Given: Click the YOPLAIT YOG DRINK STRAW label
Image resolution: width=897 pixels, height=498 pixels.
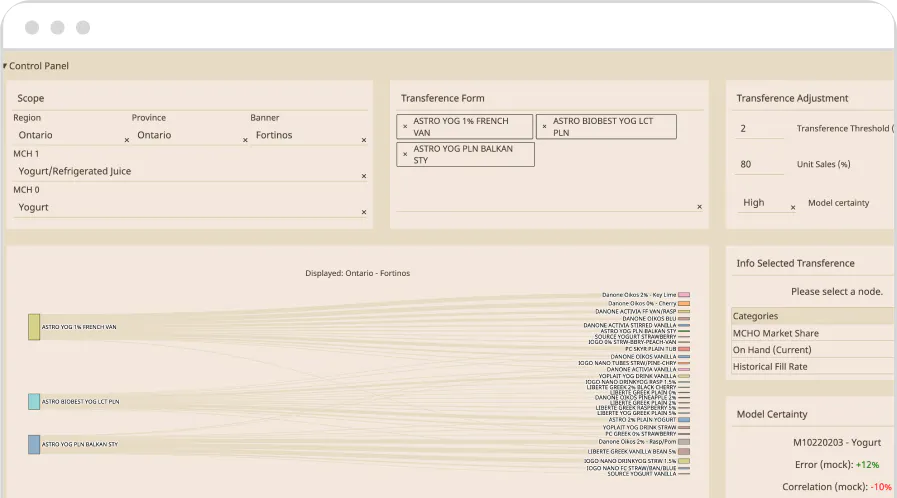Looking at the screenshot, I should tap(639, 427).
